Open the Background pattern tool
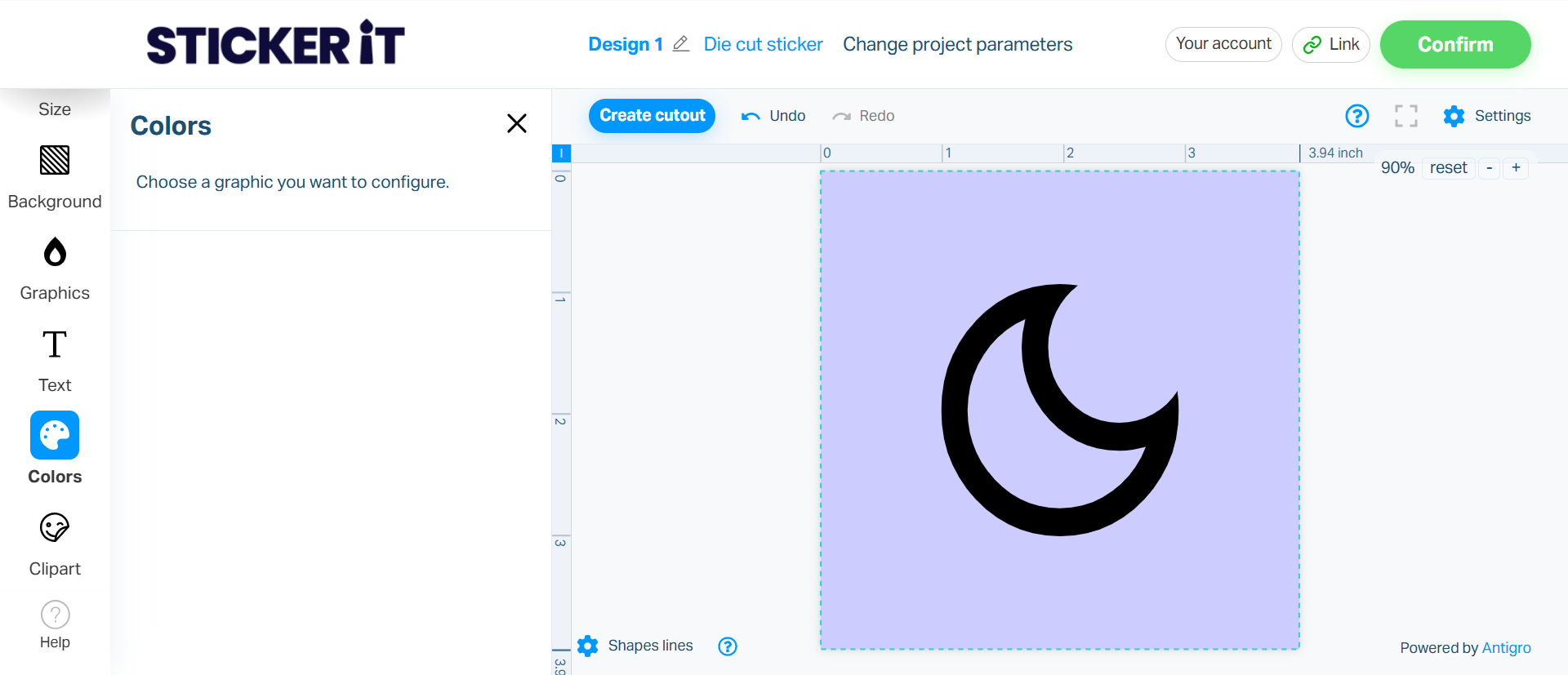The image size is (1568, 675). click(55, 160)
